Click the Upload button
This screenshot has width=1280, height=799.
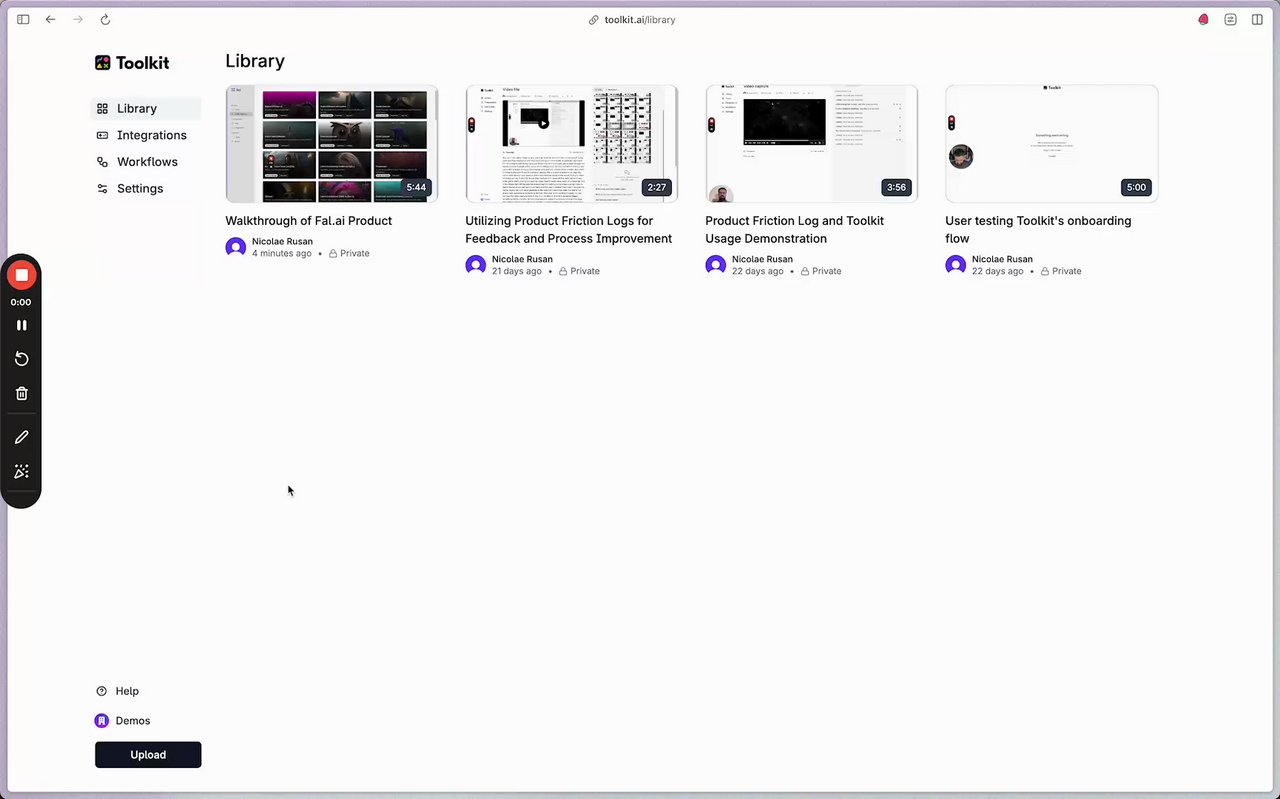148,755
